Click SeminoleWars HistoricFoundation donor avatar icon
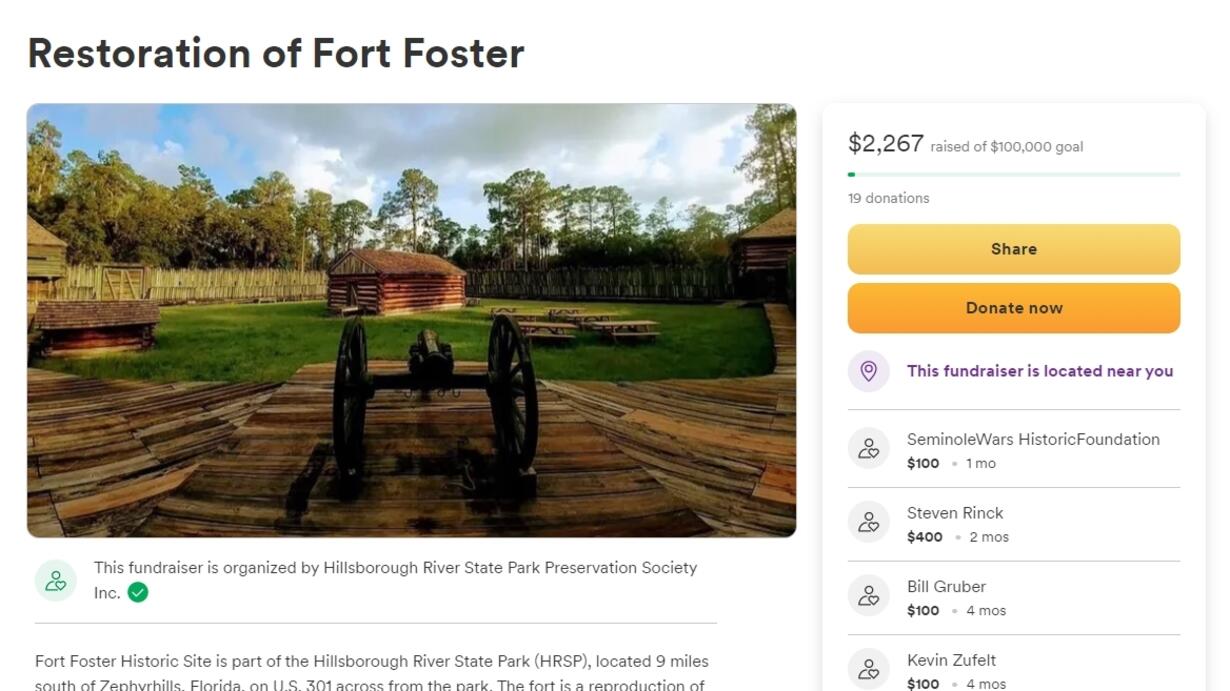This screenshot has width=1230, height=691. pyautogui.click(x=868, y=449)
